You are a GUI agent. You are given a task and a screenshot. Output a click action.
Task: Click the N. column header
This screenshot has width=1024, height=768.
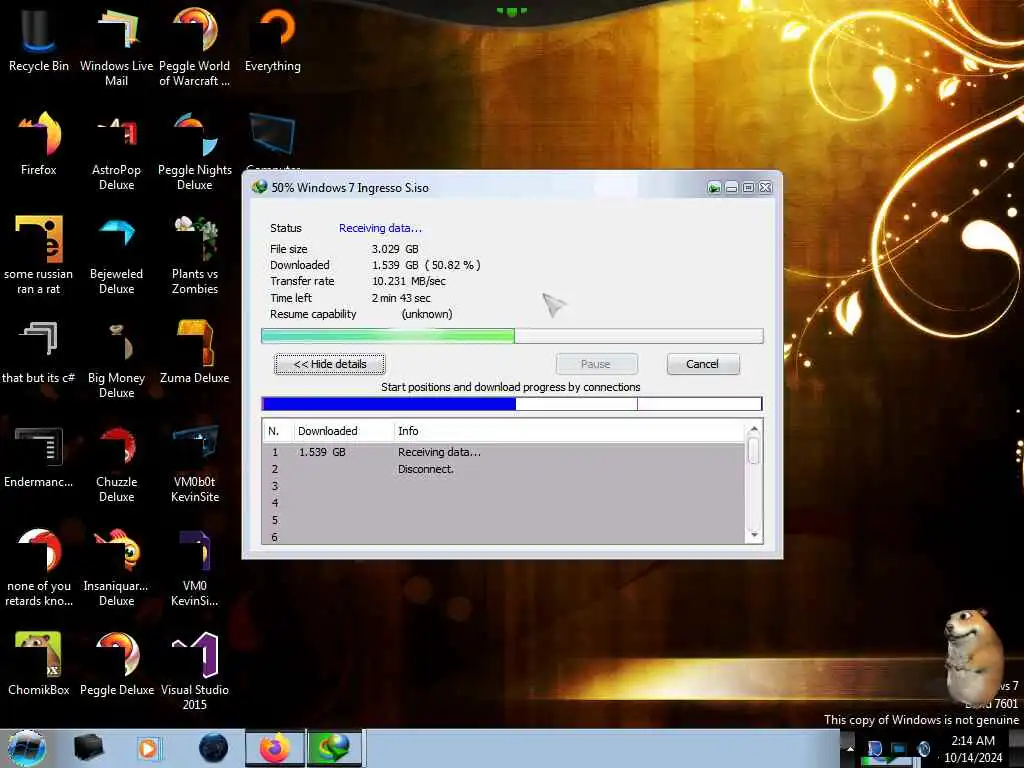[278, 431]
